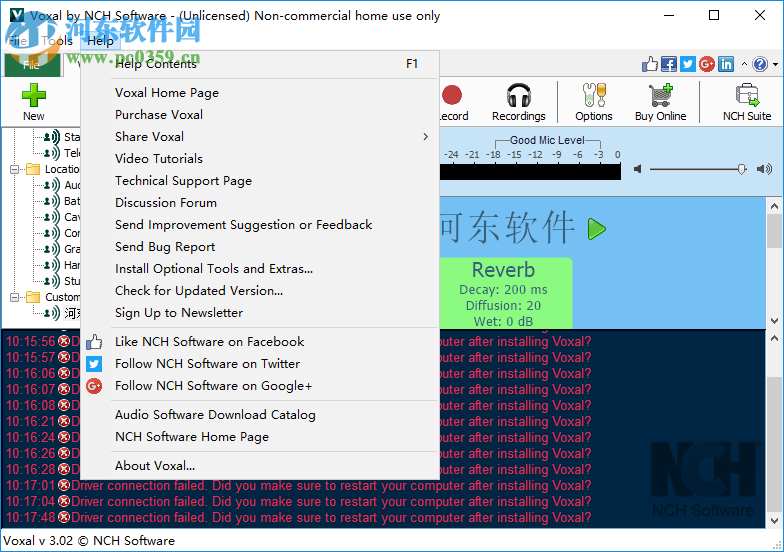The image size is (784, 552).
Task: Click the Facebook thumbs-up icon in Help menu
Action: tap(94, 342)
